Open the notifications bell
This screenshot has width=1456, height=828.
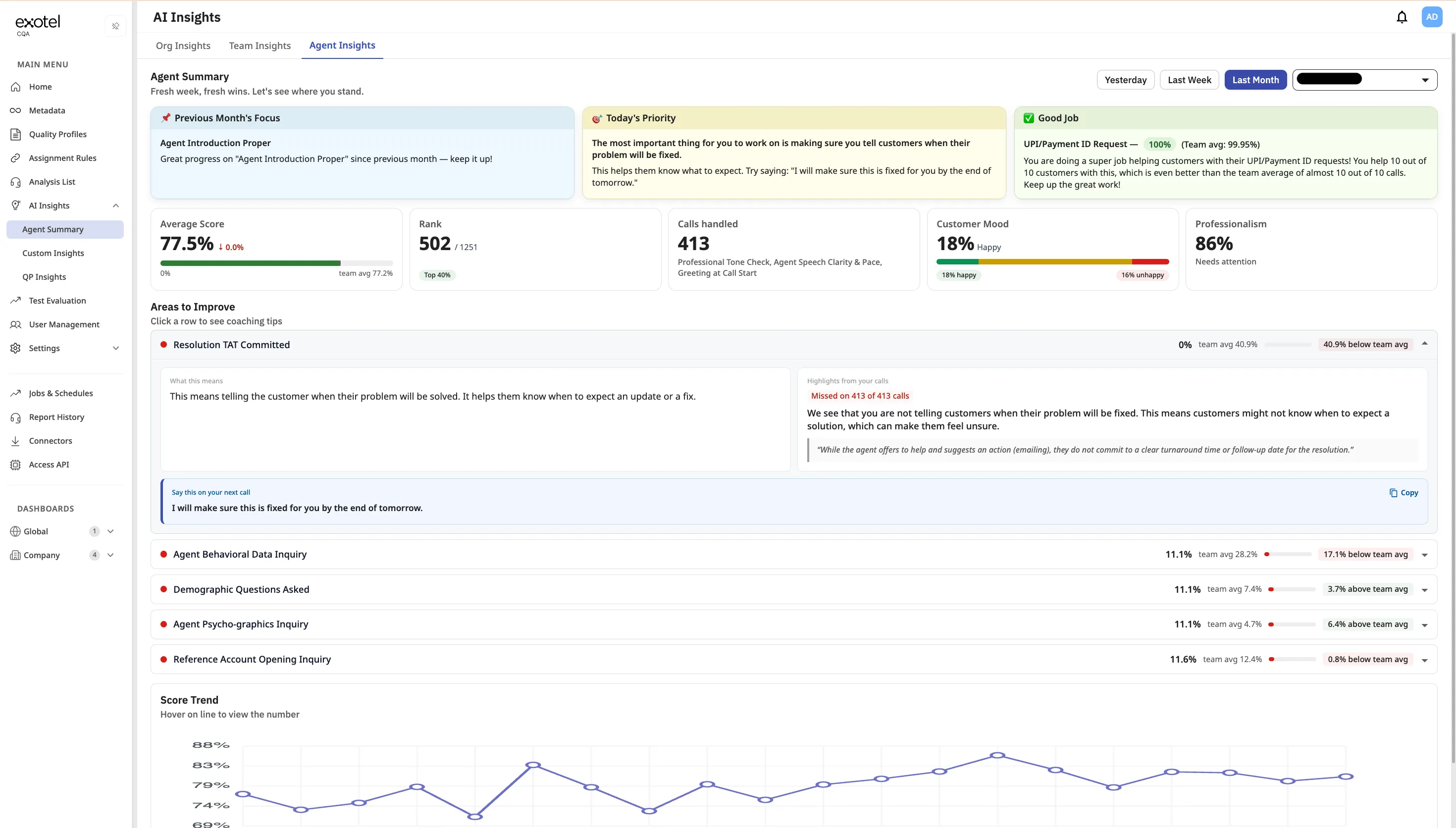pos(1402,17)
